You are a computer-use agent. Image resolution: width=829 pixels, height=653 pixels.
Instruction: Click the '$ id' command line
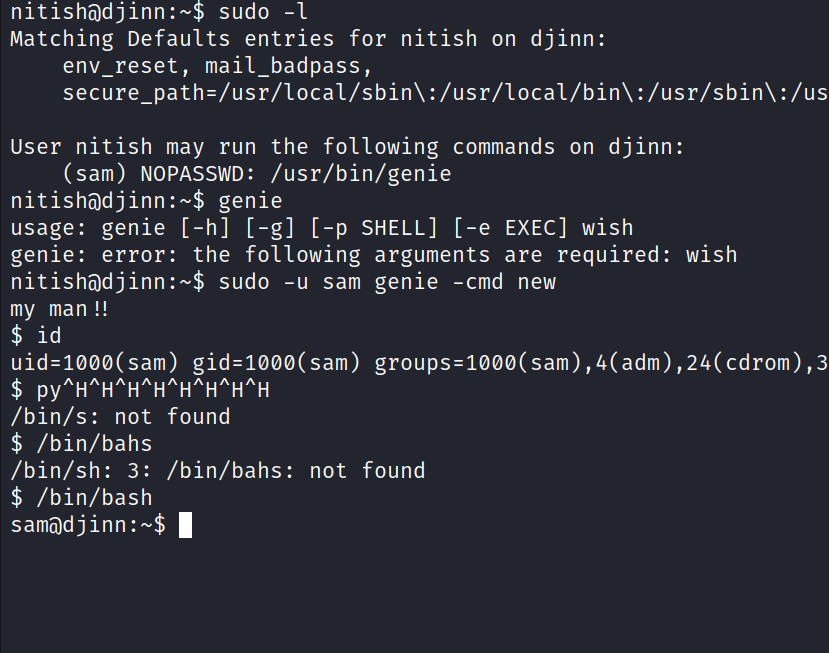36,336
